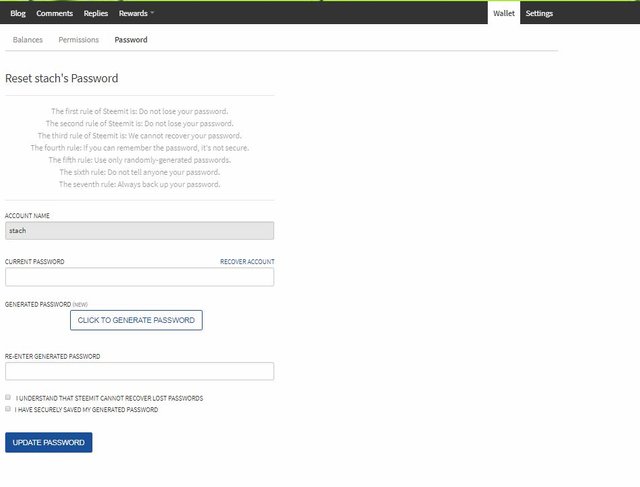Click the 'Reset stach's Password' heading

(62, 78)
